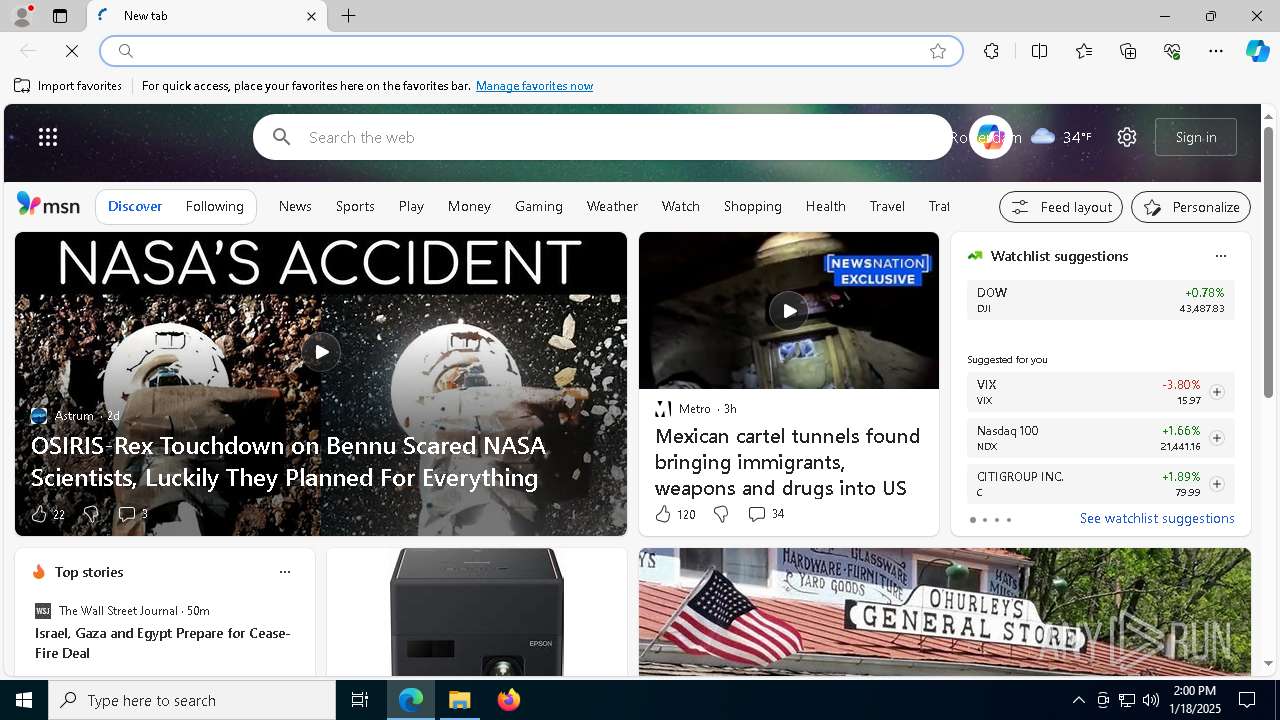Open the Watch category

tap(681, 206)
